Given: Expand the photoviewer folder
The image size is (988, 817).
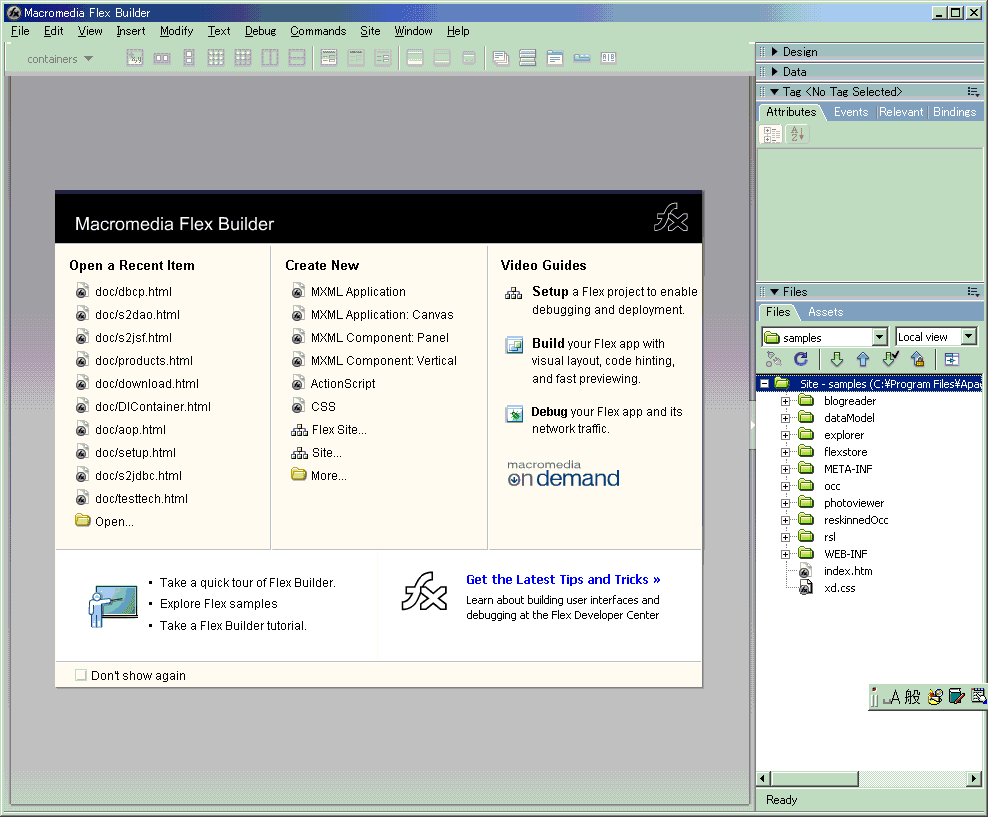Looking at the screenshot, I should click(785, 503).
